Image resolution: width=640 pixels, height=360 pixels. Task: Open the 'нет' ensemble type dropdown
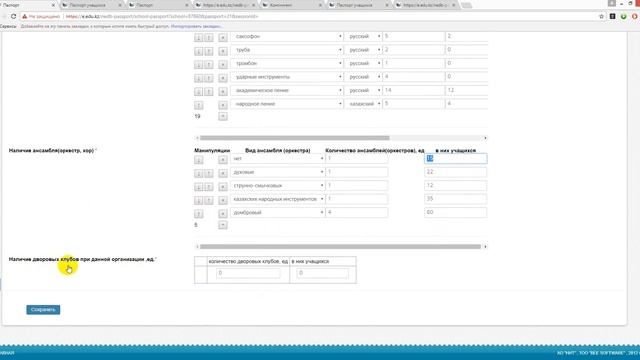[x=278, y=158]
